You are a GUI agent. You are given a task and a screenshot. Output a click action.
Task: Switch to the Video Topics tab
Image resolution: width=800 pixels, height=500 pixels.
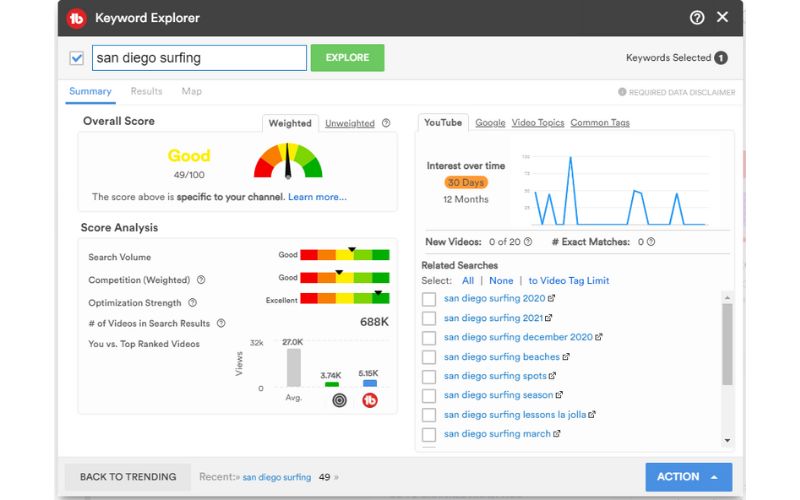coord(538,122)
